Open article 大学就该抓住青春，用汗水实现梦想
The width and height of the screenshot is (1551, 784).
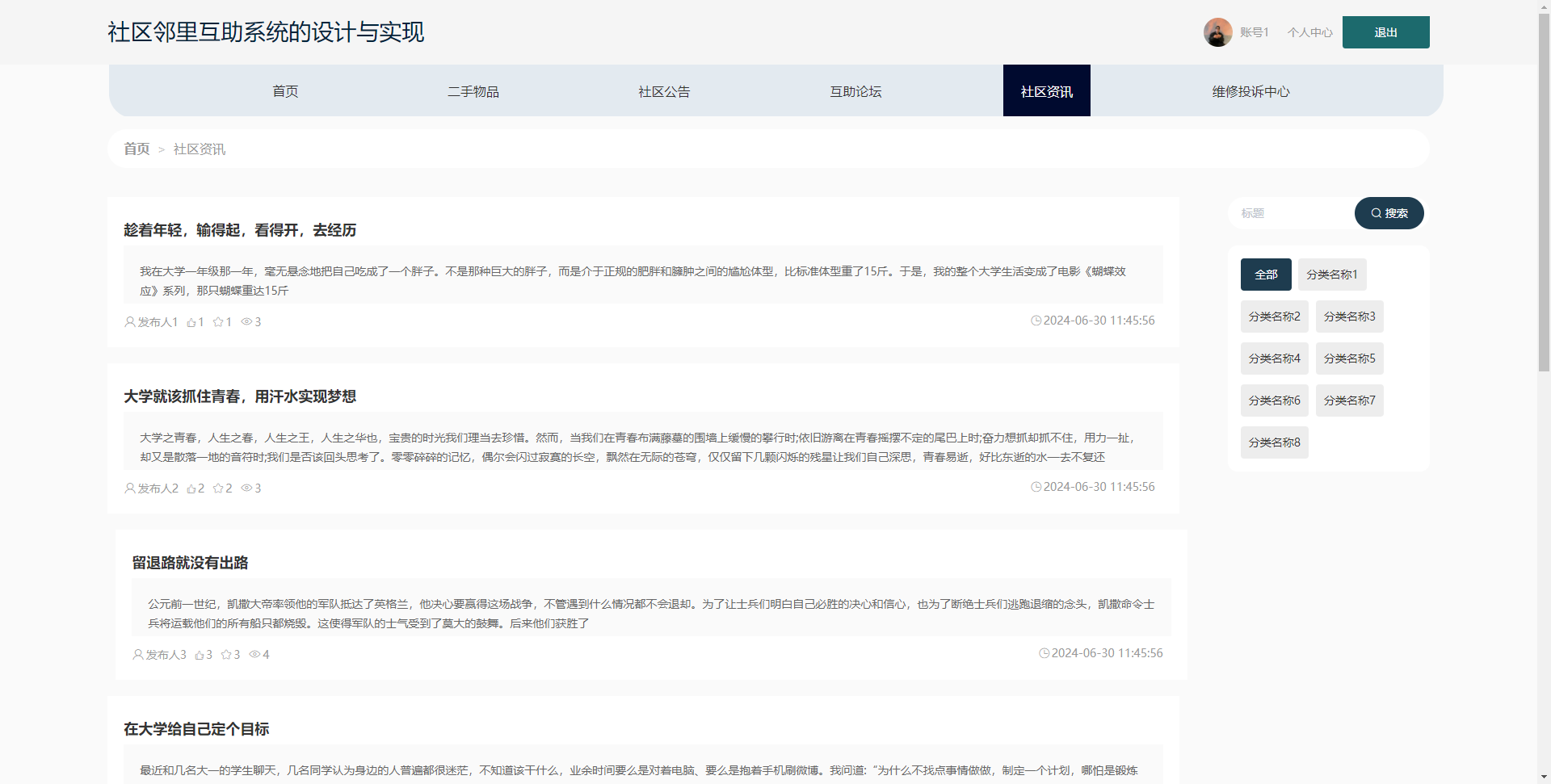coord(240,396)
